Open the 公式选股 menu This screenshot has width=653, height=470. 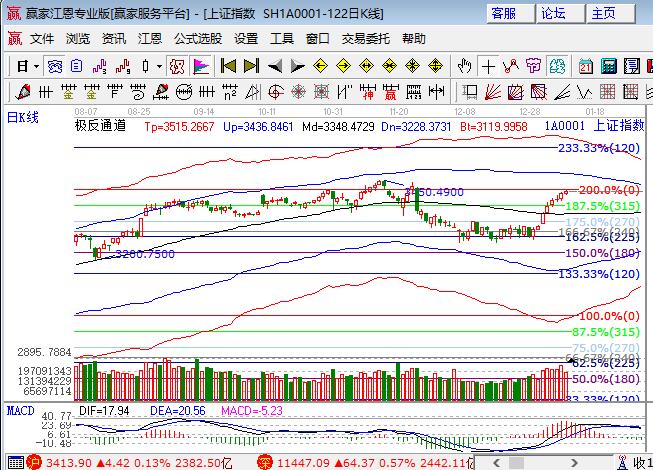tap(198, 39)
